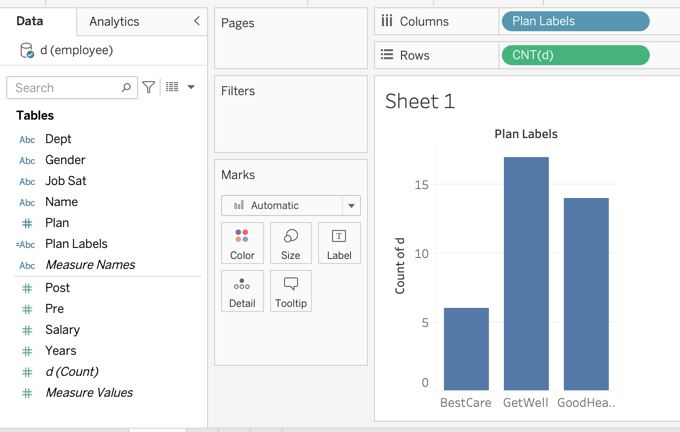Viewport: 680px width, 432px height.
Task: Open the view options dropdown arrow
Action: tap(191, 88)
